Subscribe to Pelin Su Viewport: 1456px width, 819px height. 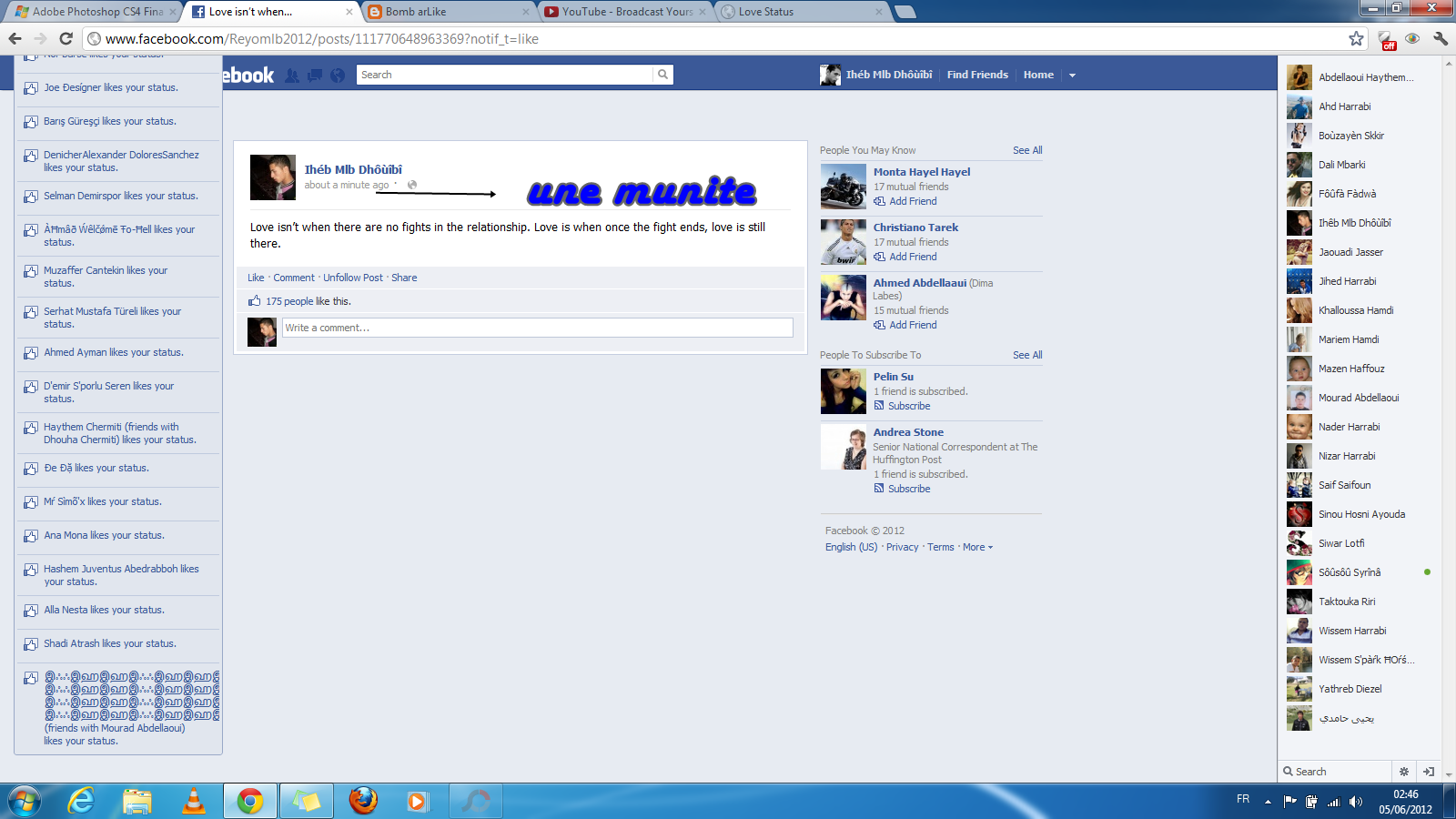909,406
